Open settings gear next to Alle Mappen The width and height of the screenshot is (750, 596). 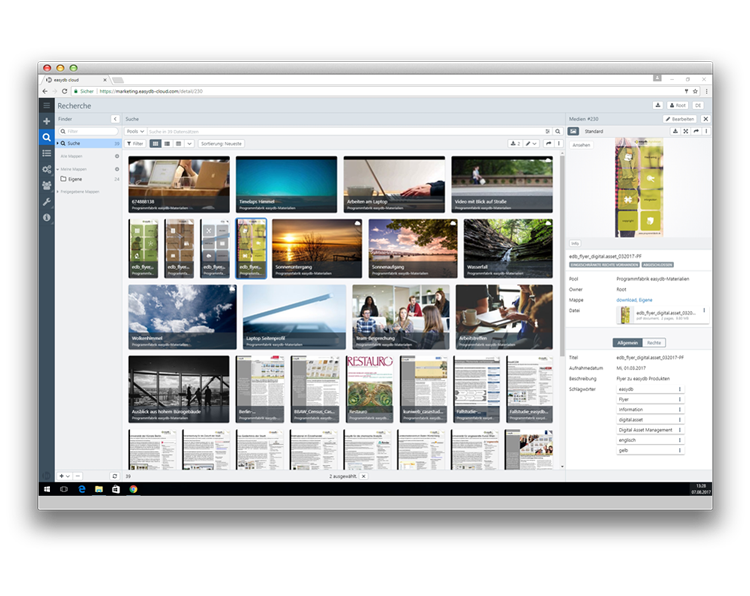tap(117, 156)
